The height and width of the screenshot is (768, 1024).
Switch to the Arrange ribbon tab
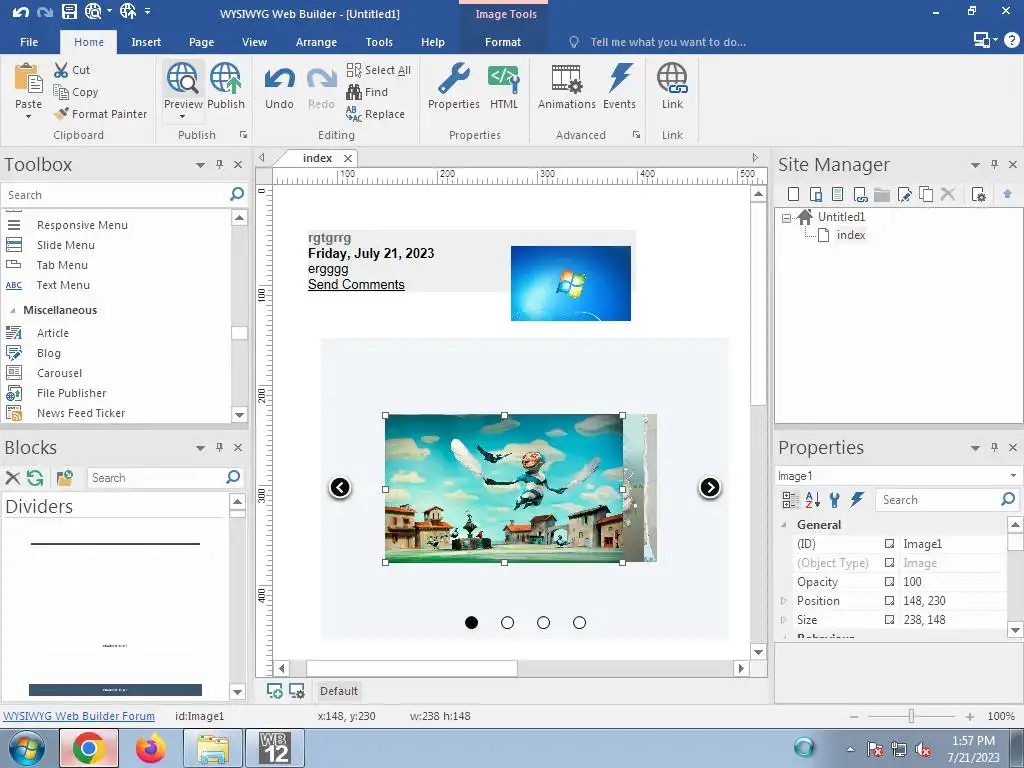pyautogui.click(x=316, y=42)
